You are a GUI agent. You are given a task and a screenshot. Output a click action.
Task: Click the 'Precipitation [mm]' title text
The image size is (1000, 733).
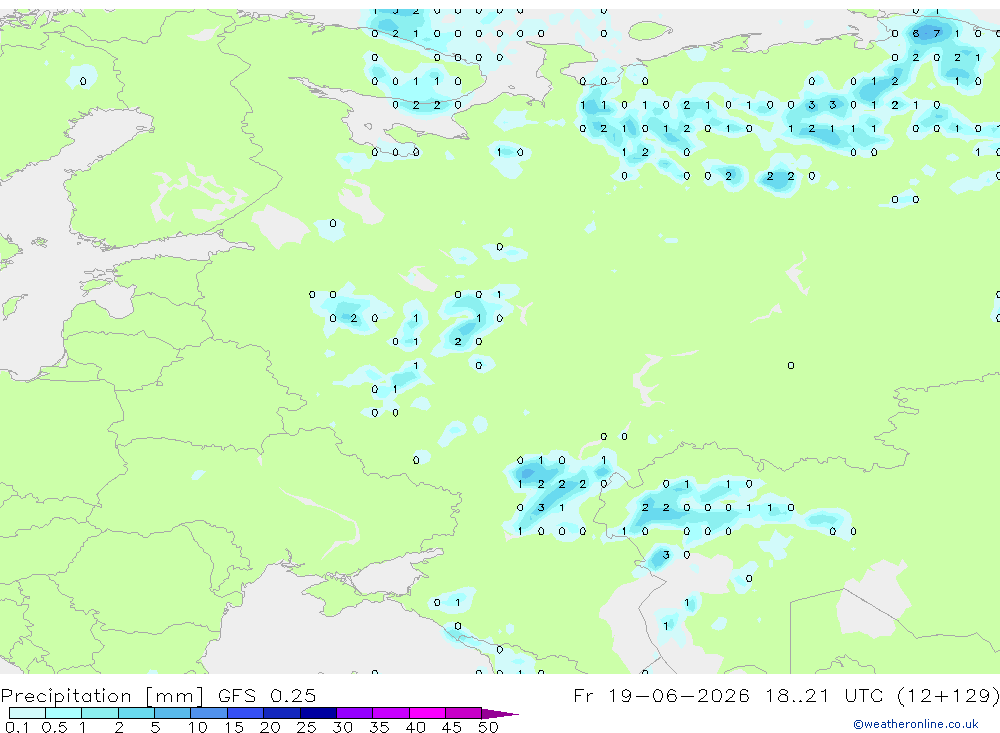[102, 696]
